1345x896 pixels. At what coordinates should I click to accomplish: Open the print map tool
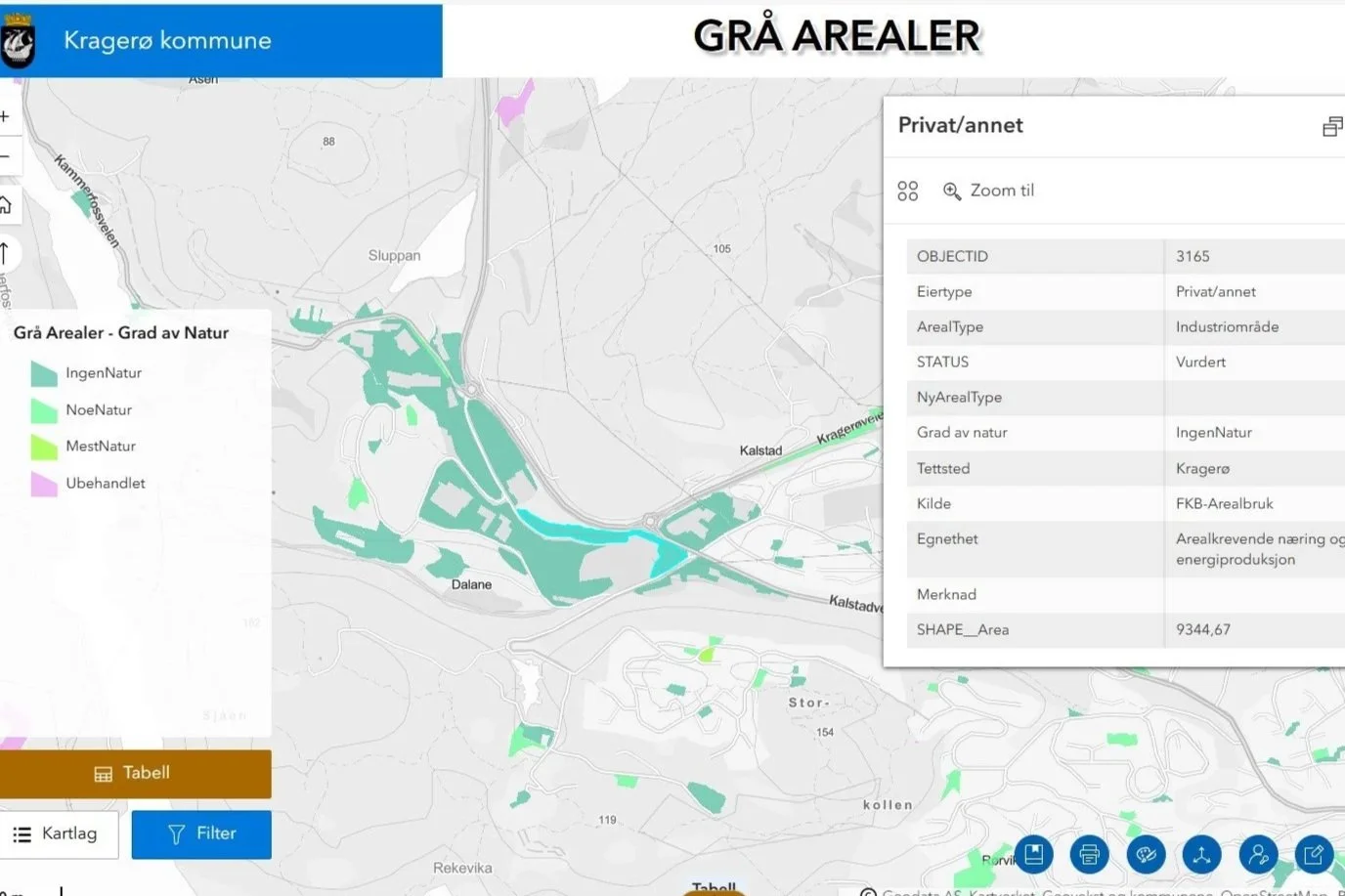1089,855
